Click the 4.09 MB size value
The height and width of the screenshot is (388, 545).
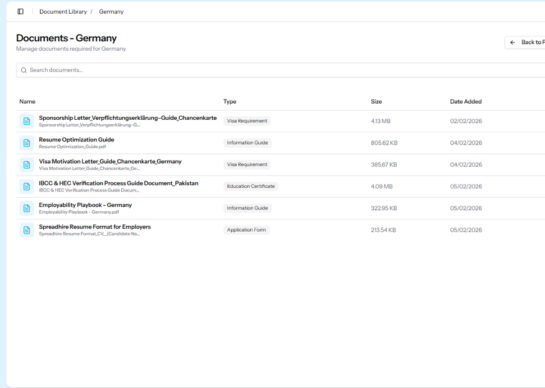click(382, 187)
